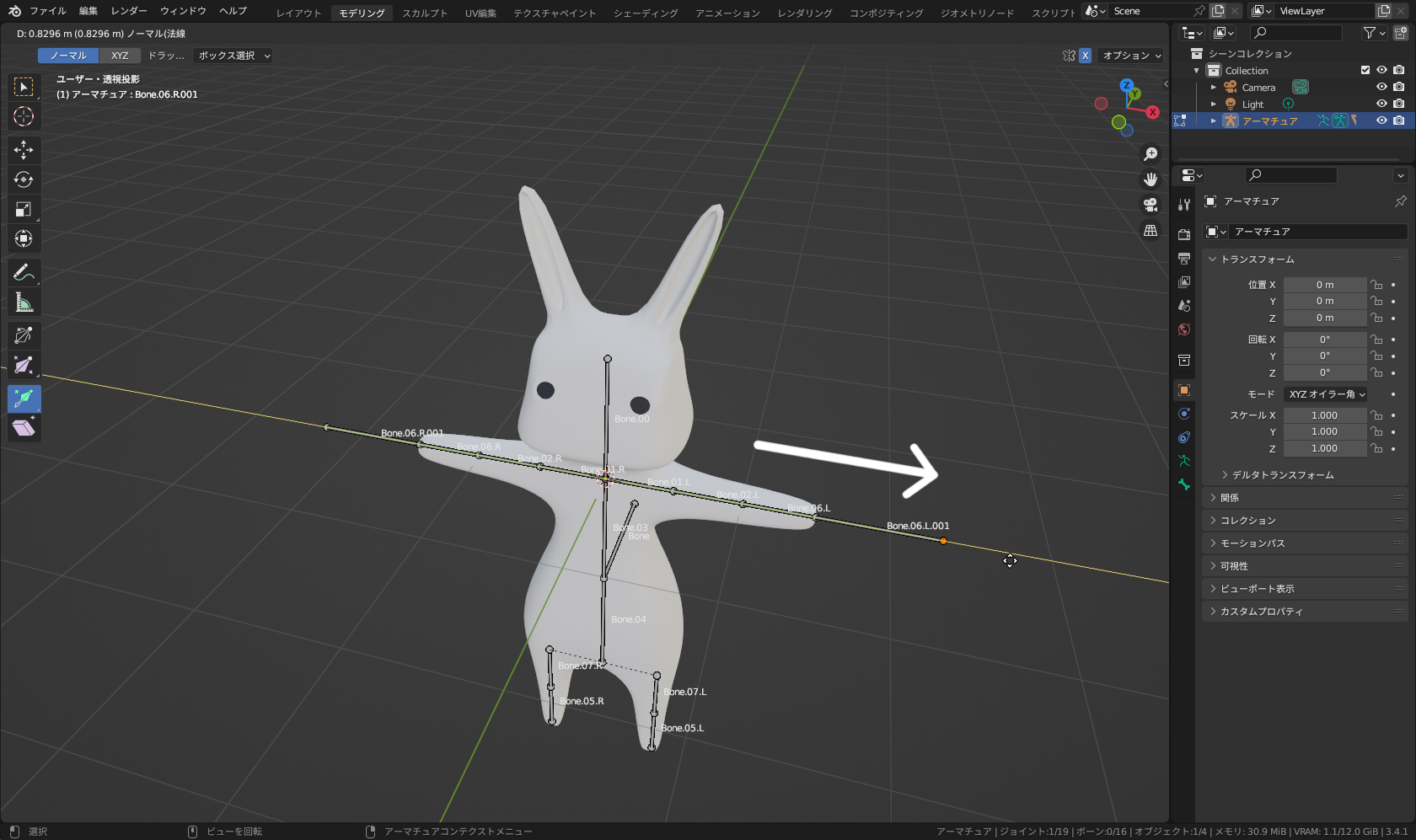Choose the Measure ruler tool
Screen dimensions: 1416x840
[x=24, y=302]
